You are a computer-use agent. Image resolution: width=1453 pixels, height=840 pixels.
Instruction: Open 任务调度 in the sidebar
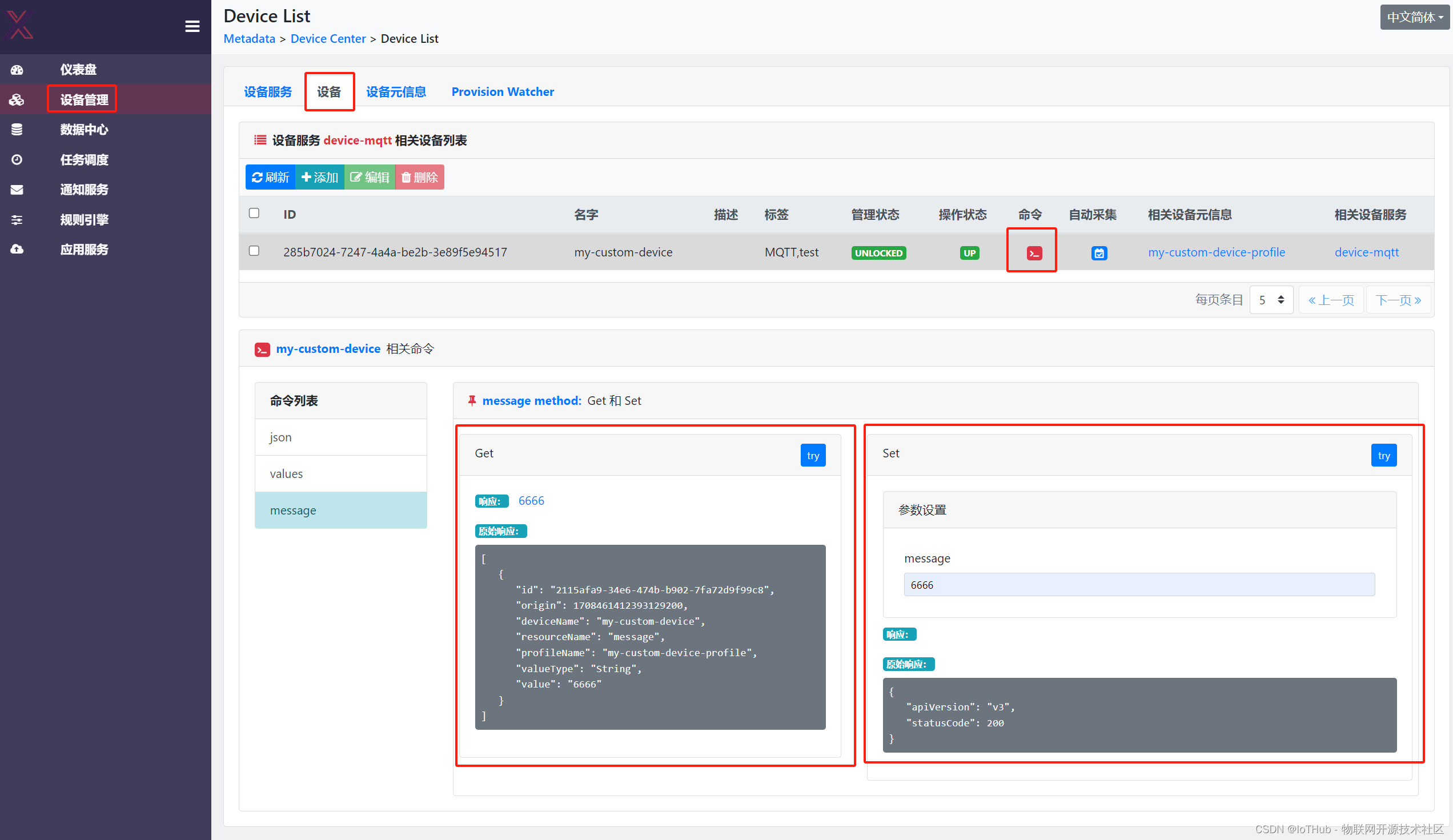[84, 160]
